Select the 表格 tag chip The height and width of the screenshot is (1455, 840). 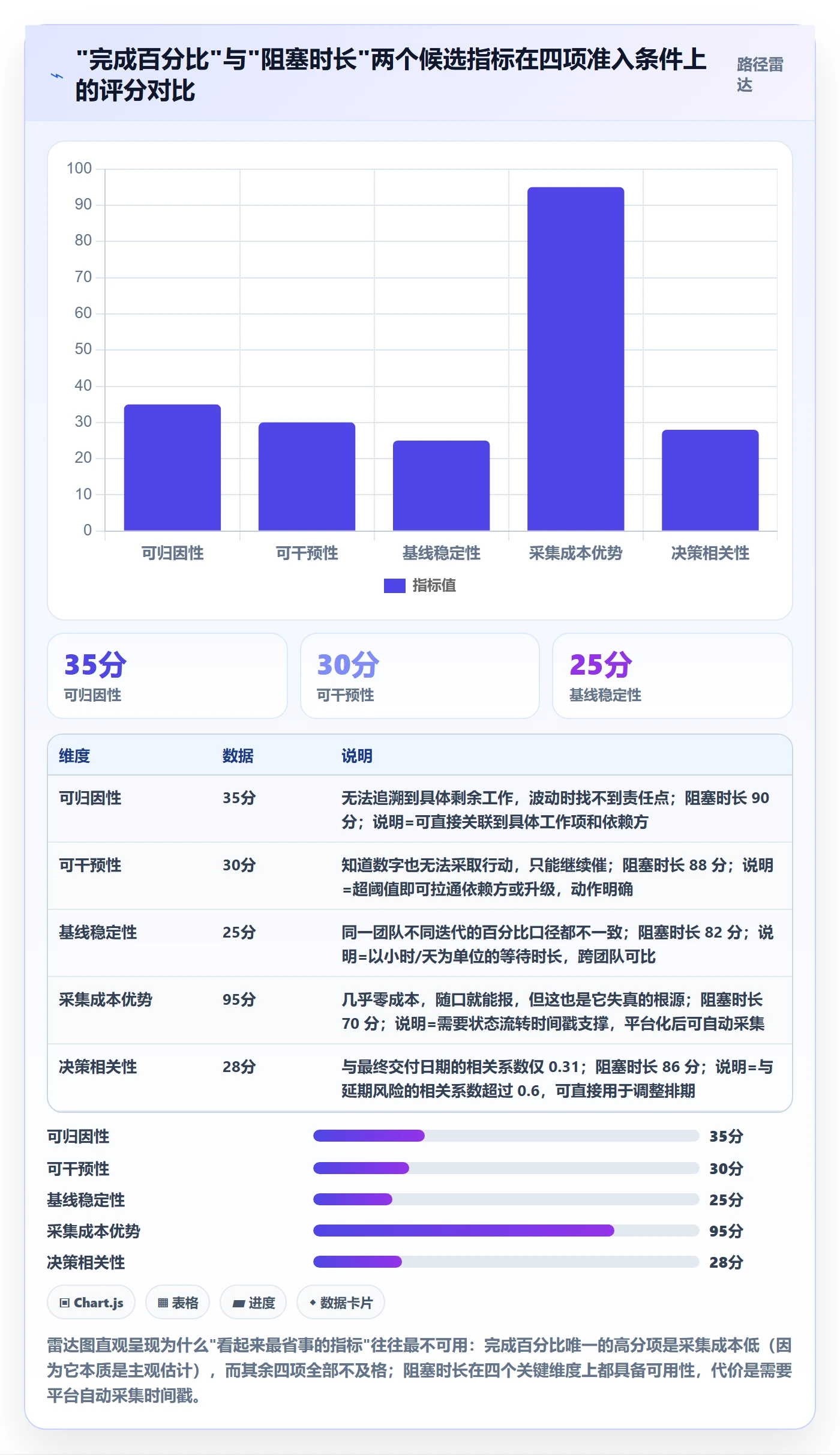point(178,1302)
